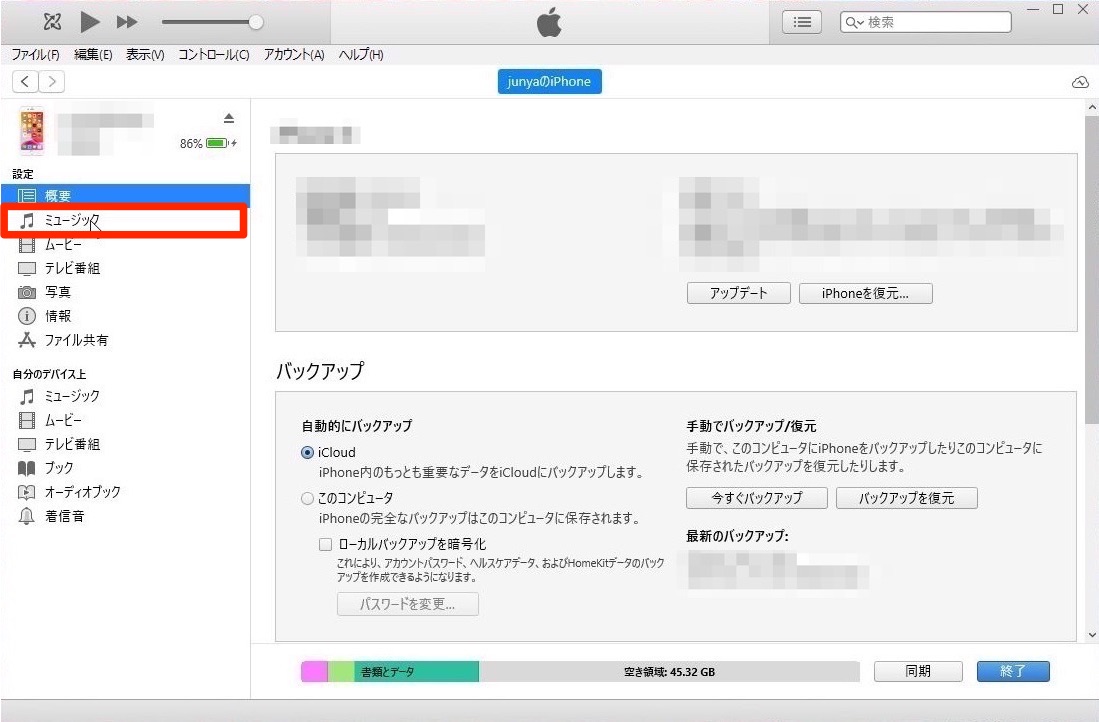The image size is (1099, 722).
Task: Select 着信音 under 自分のデバイス上
Action: (64, 516)
